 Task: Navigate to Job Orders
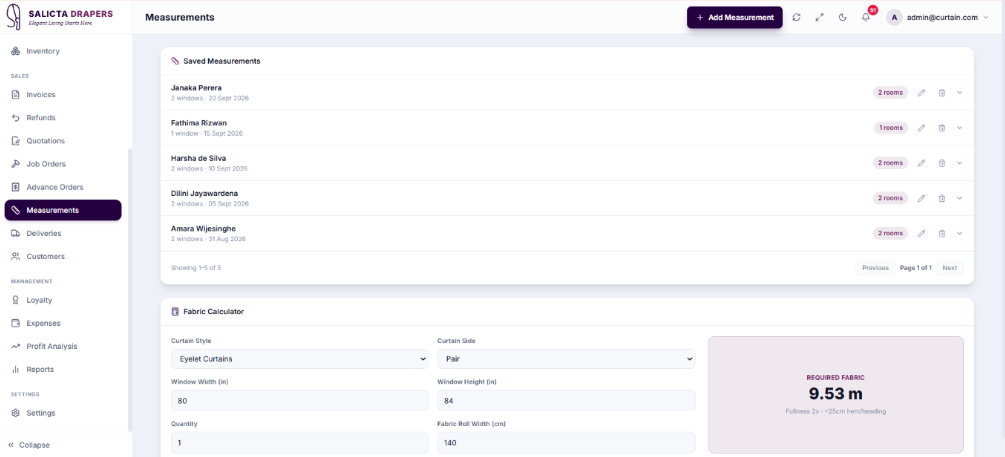[x=63, y=163]
